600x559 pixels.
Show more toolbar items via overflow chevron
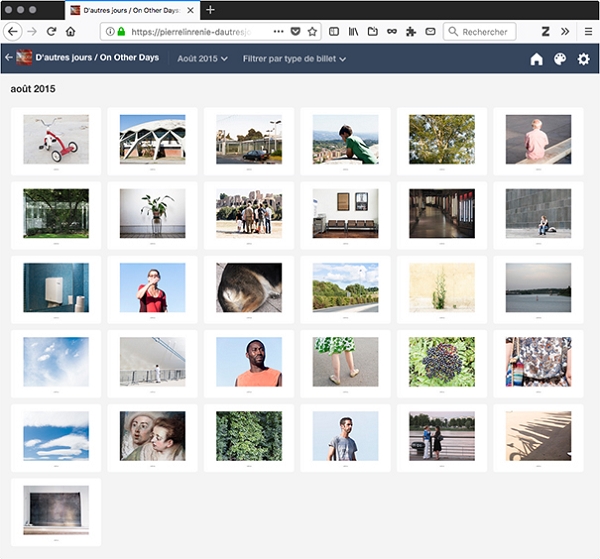(x=565, y=32)
